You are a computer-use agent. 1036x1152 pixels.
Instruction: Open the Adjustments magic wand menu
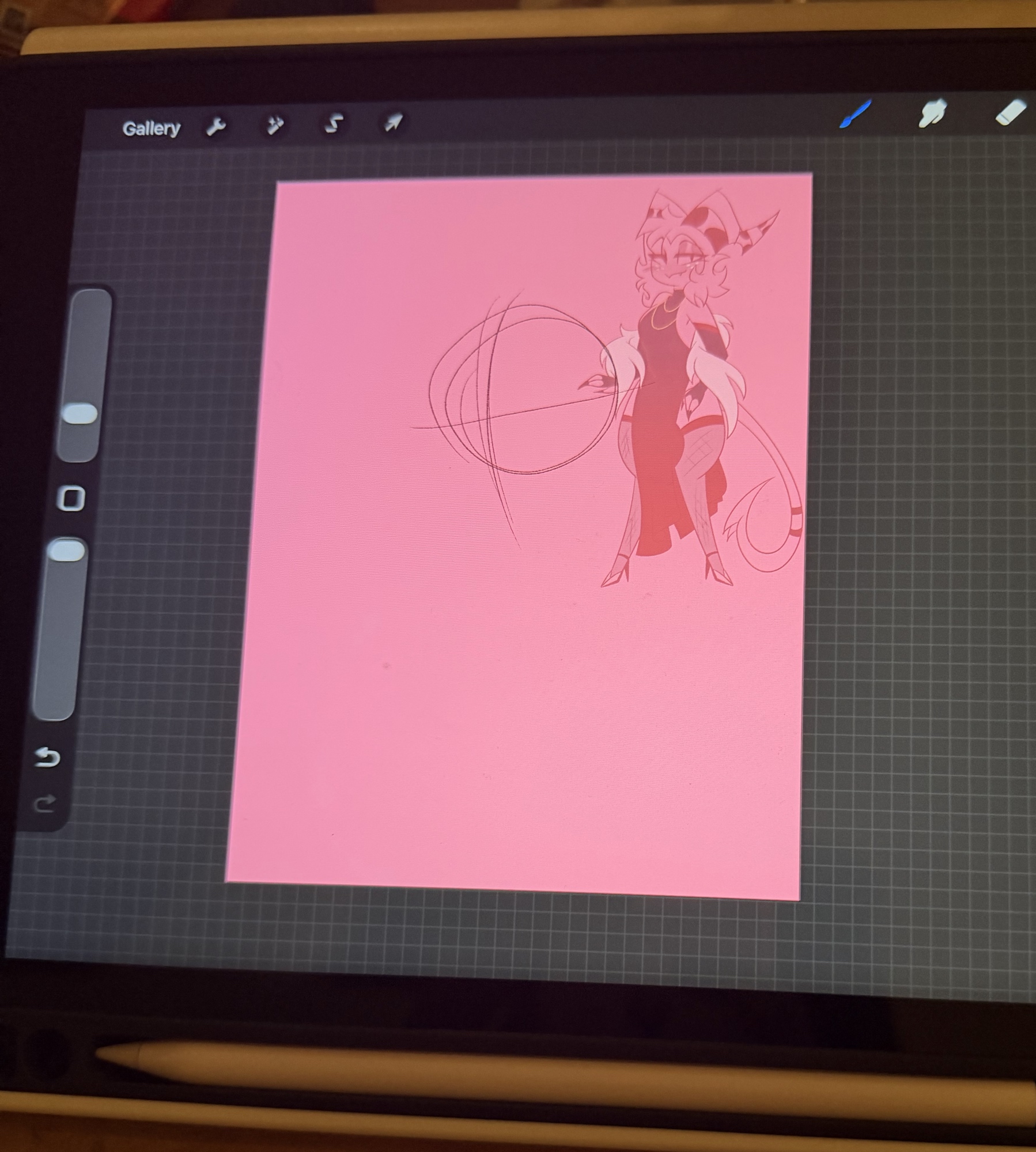pos(275,125)
